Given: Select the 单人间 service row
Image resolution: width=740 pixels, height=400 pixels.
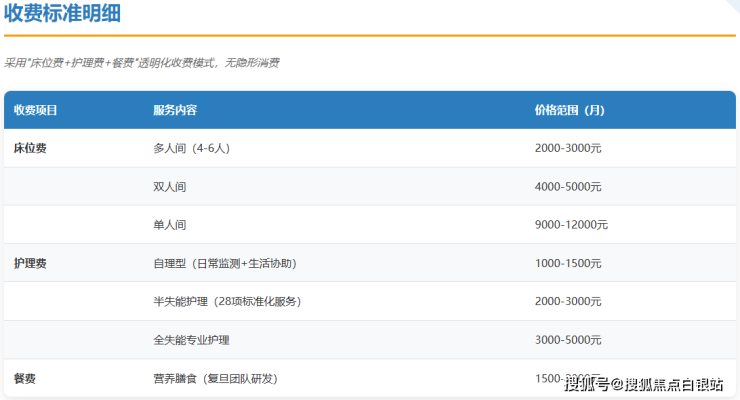Looking at the screenshot, I should coord(170,225).
